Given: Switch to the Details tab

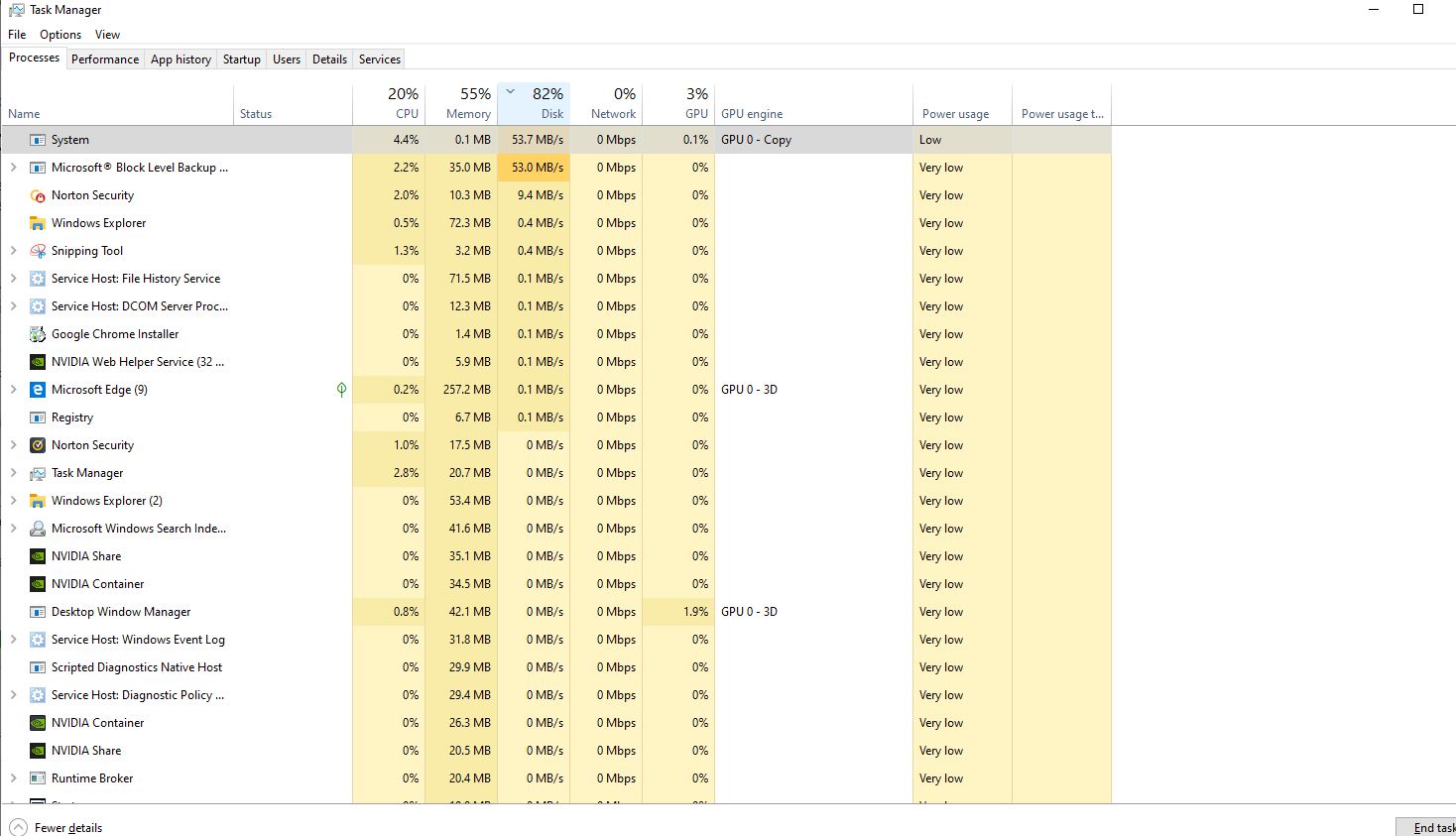Looking at the screenshot, I should (329, 60).
